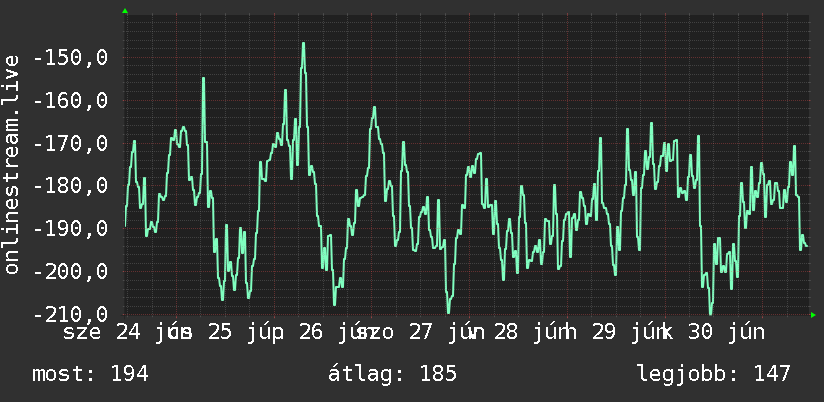Screen dimensions: 824x402
Task: Click the '27' date label on X-axis
Action: 420,332
